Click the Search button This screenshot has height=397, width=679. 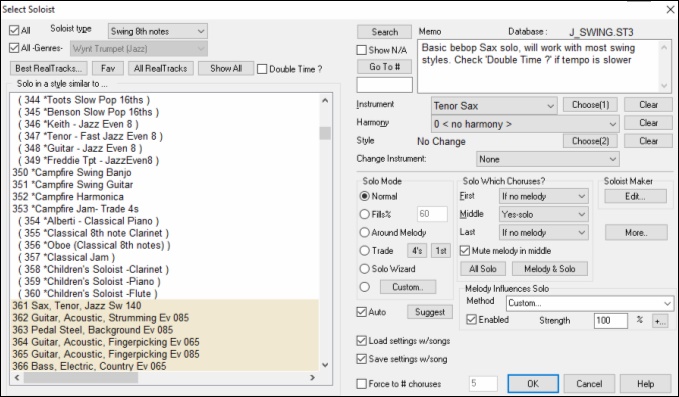(x=385, y=32)
